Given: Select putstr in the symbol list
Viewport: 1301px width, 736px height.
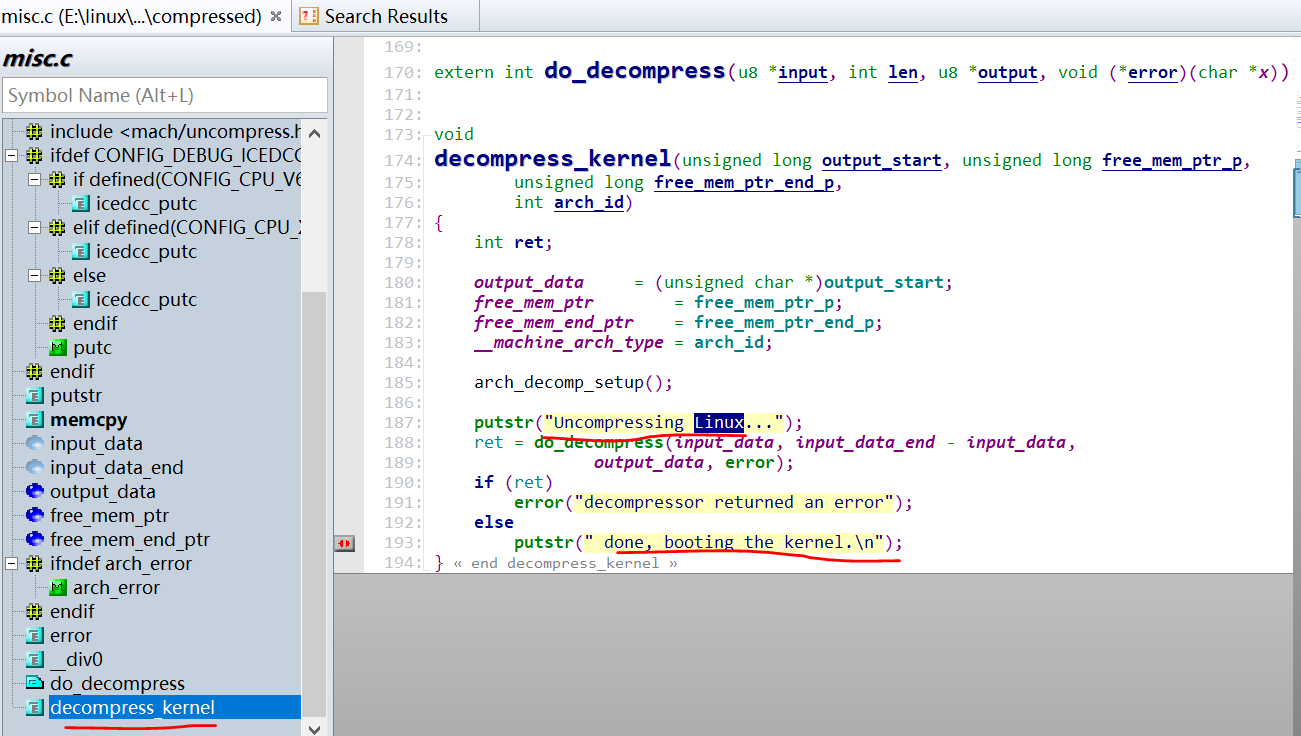Looking at the screenshot, I should coord(76,396).
